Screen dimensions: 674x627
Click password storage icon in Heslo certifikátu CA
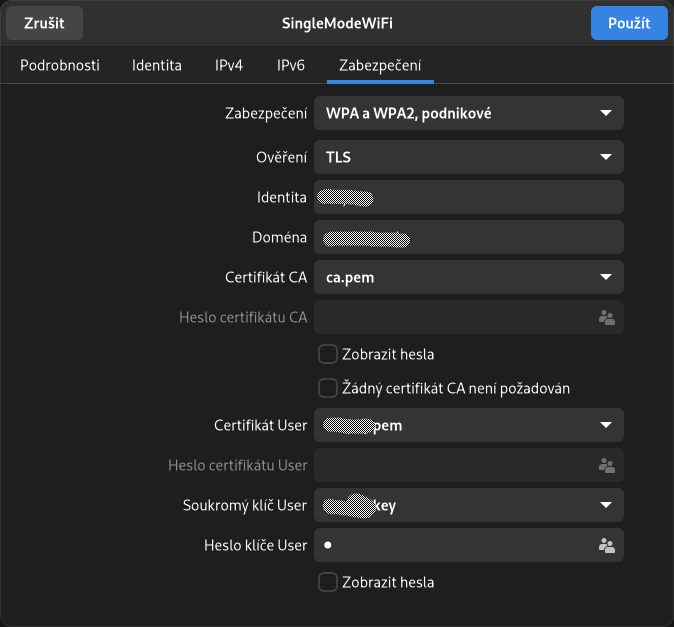coord(605,317)
